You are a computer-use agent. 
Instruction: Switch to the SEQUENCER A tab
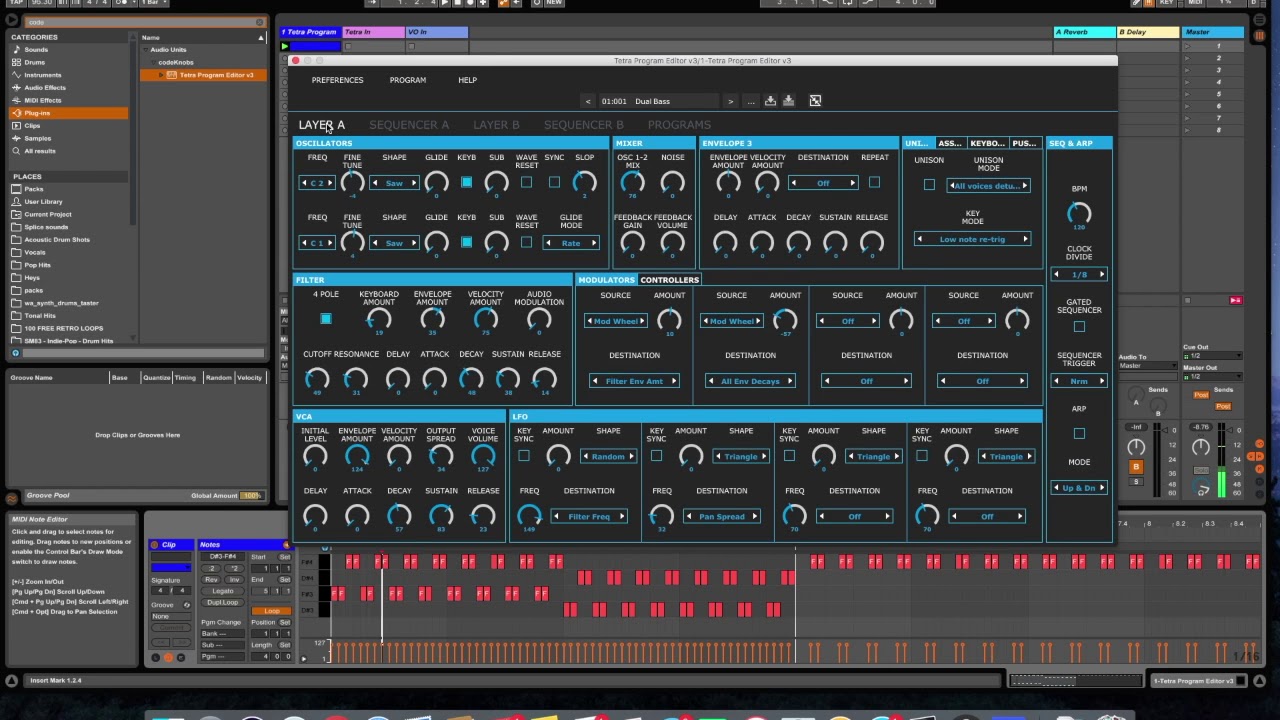(409, 125)
